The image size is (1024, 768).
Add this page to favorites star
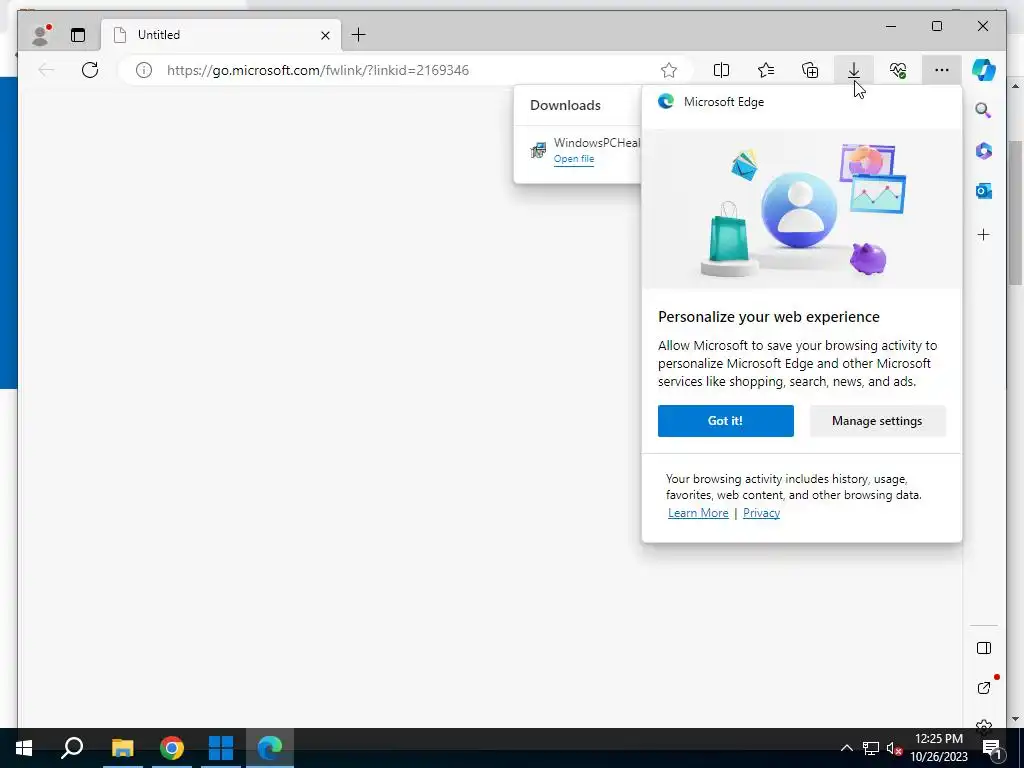(x=669, y=70)
